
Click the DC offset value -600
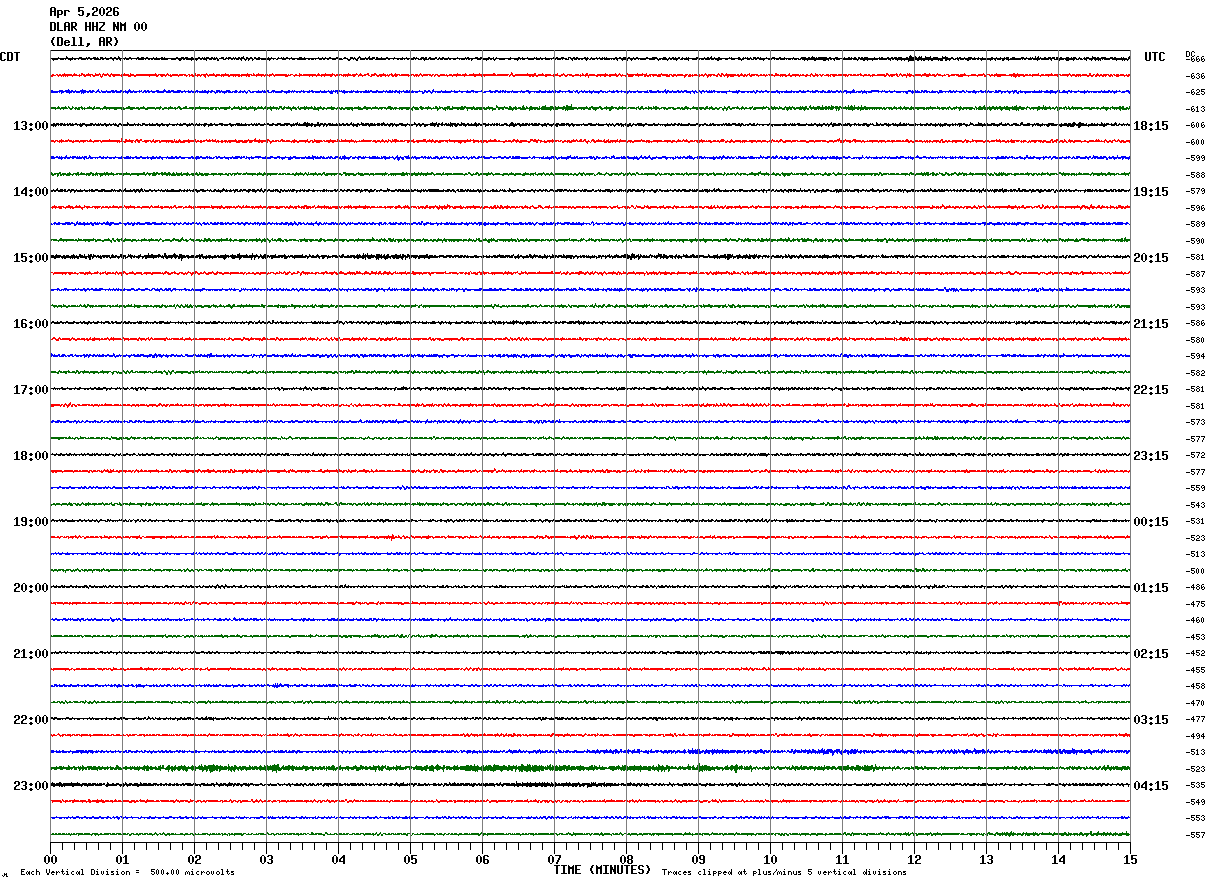point(1195,142)
